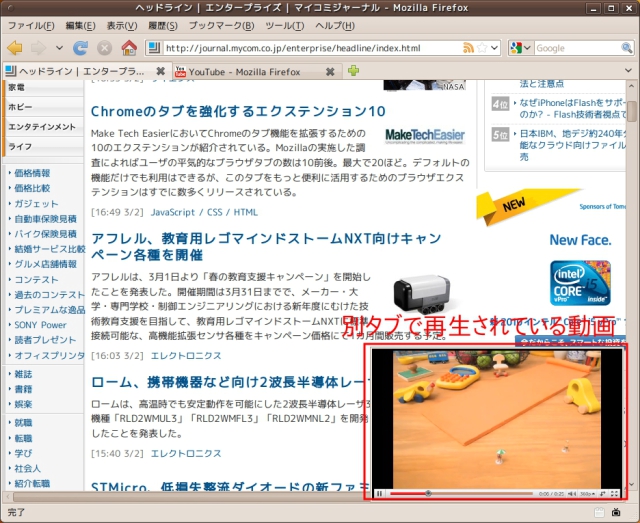This screenshot has width=640, height=523.
Task: Open the URL bar history dropdown
Action: (495, 48)
